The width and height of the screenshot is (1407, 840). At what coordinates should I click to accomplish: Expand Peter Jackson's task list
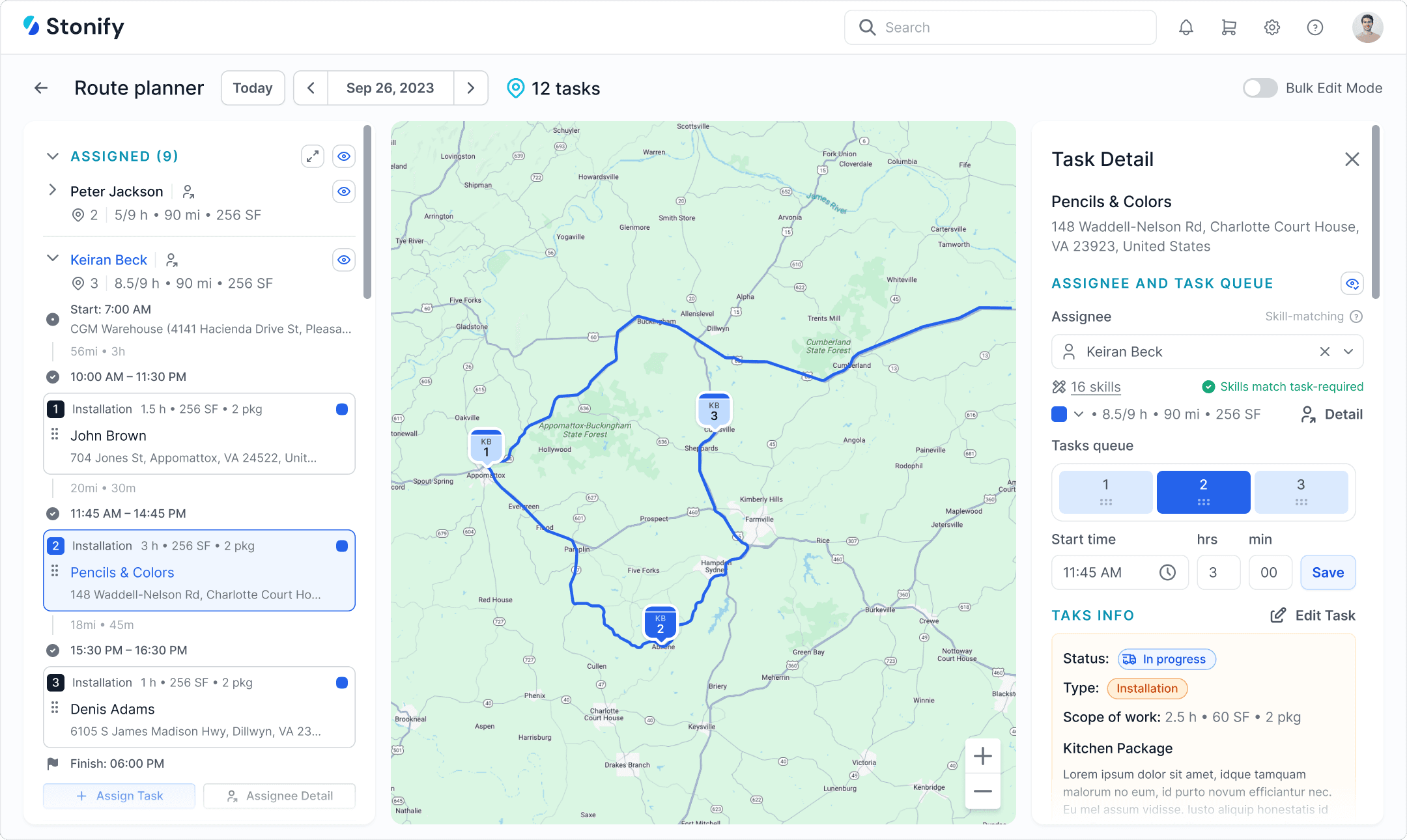click(52, 190)
